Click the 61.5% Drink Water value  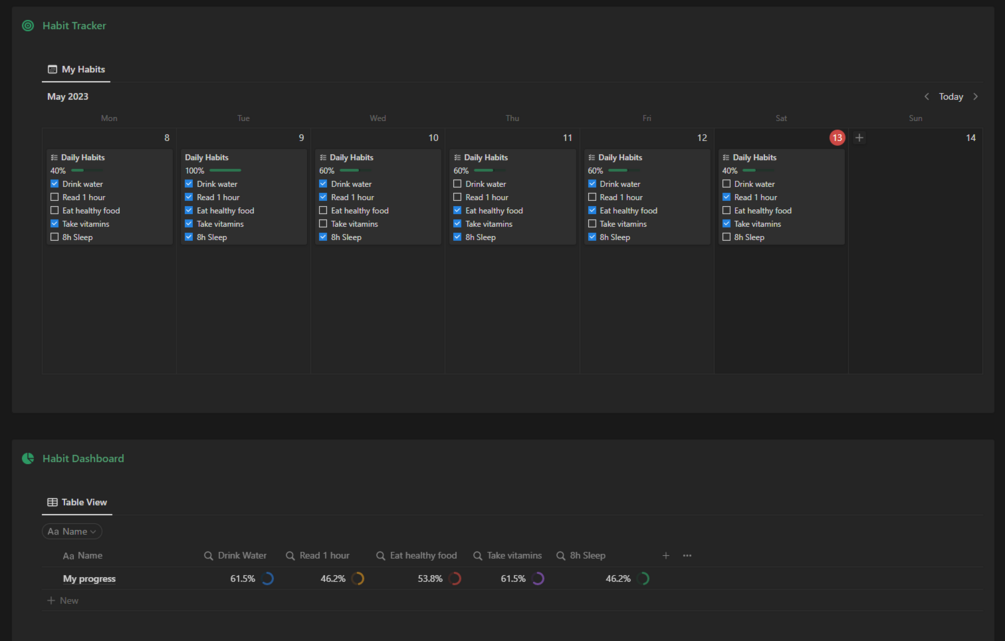pos(242,579)
